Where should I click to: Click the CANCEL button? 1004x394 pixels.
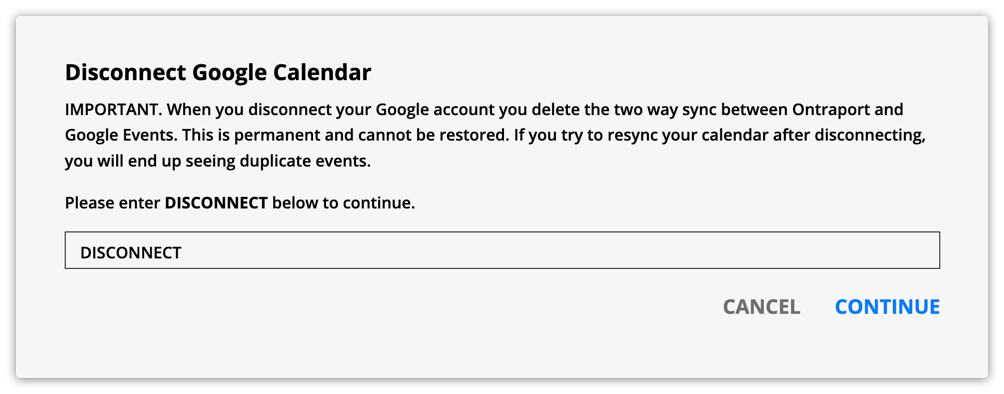point(761,307)
